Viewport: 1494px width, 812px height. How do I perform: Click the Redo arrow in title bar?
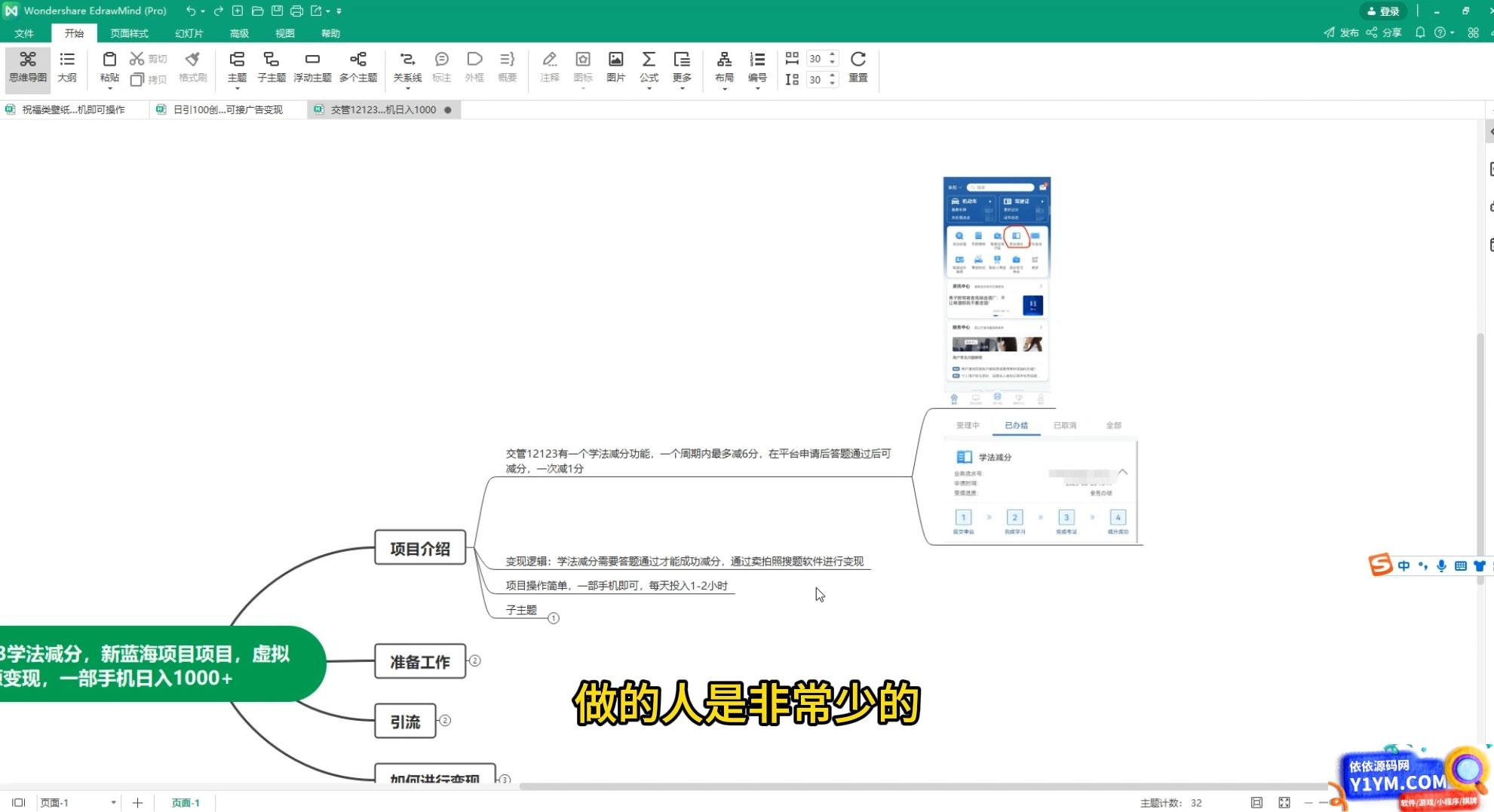point(218,11)
